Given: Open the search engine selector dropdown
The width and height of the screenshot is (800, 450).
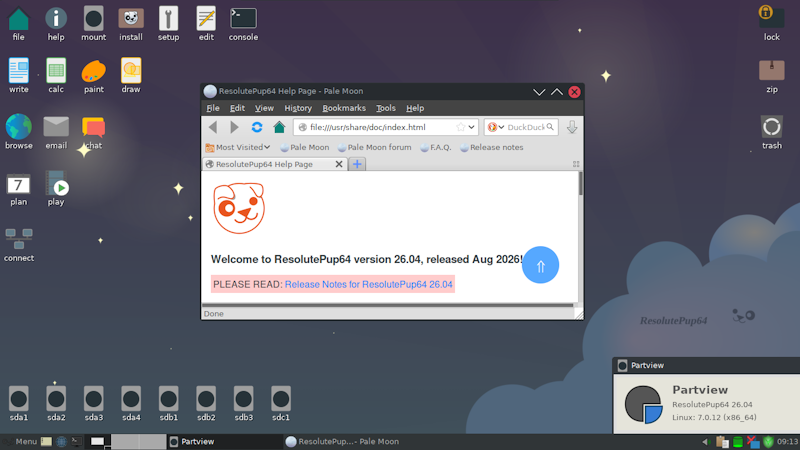Looking at the screenshot, I should coord(495,127).
